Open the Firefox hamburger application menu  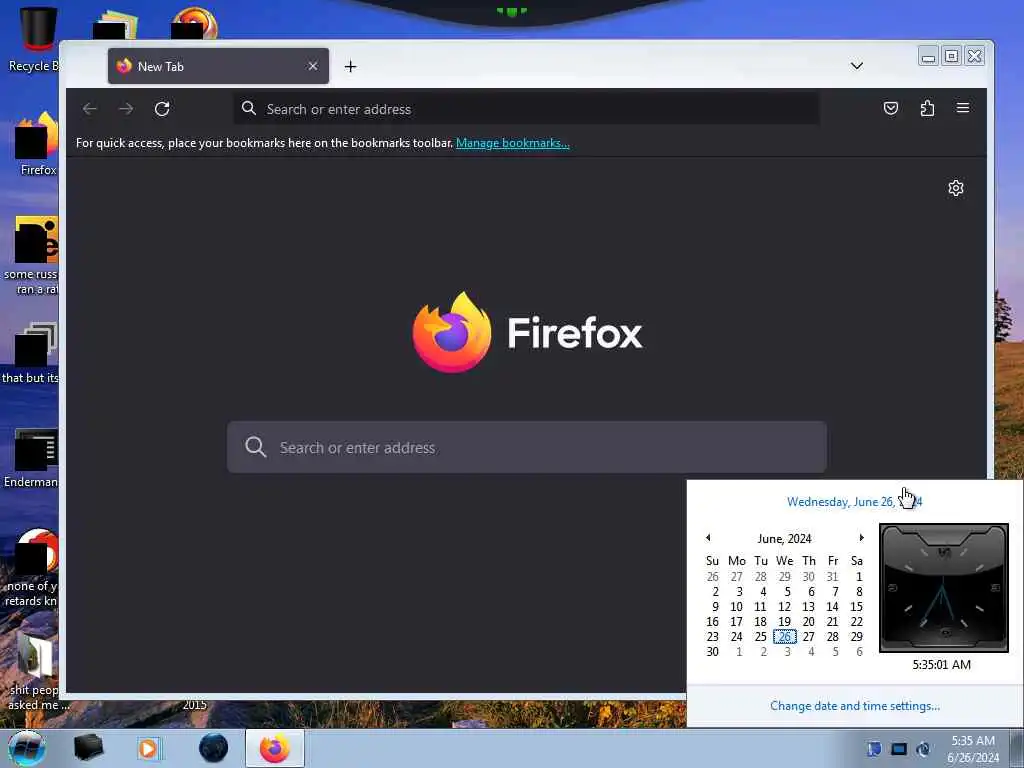tap(963, 108)
